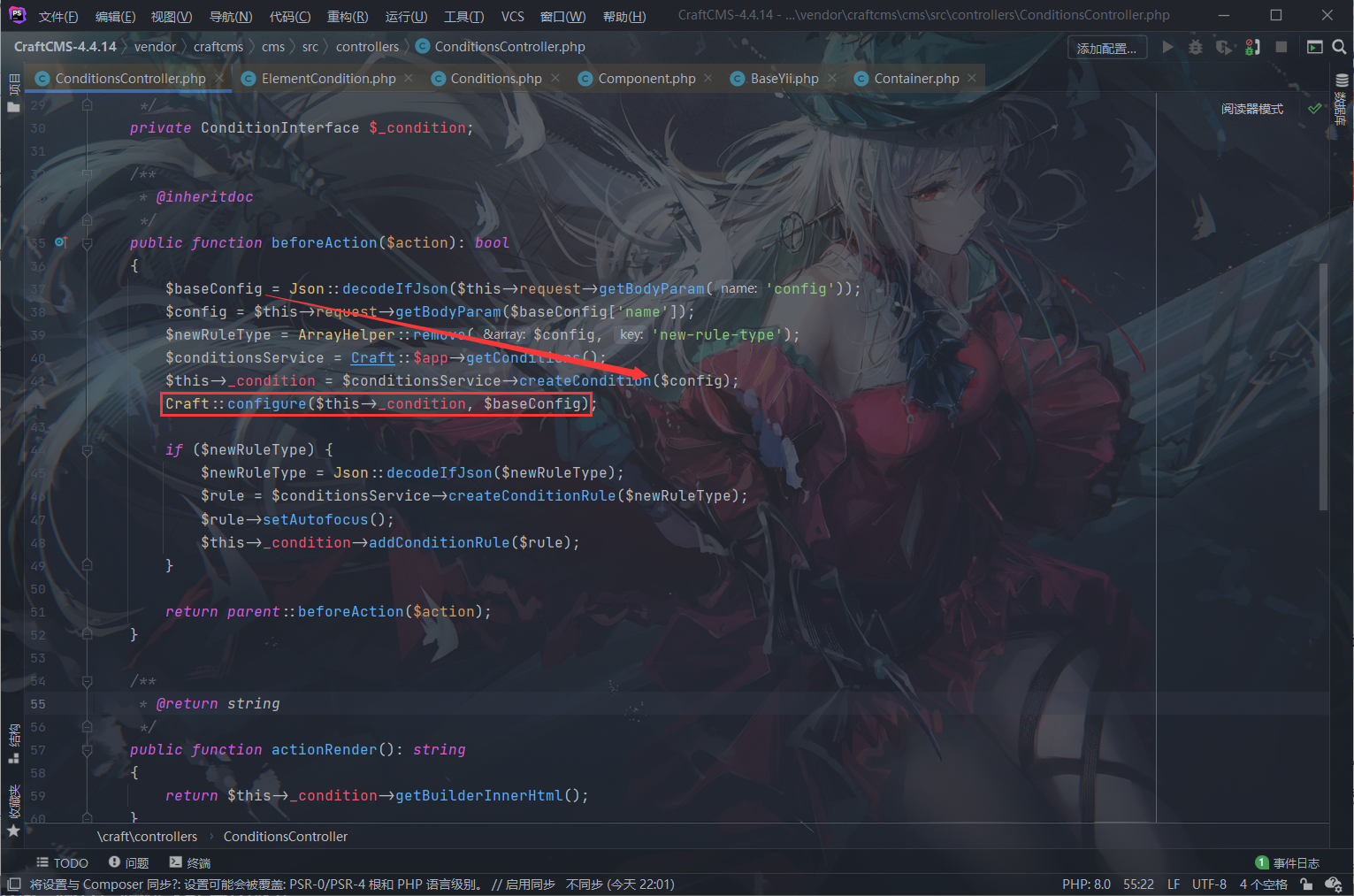This screenshot has height=896, width=1354.
Task: Open the 事件日志 event log
Action: click(x=1288, y=862)
